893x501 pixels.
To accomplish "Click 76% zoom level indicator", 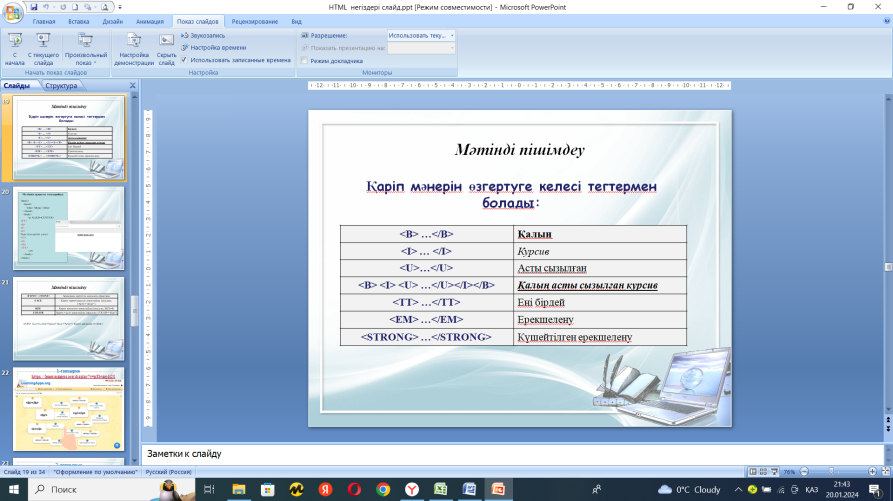I will (789, 472).
